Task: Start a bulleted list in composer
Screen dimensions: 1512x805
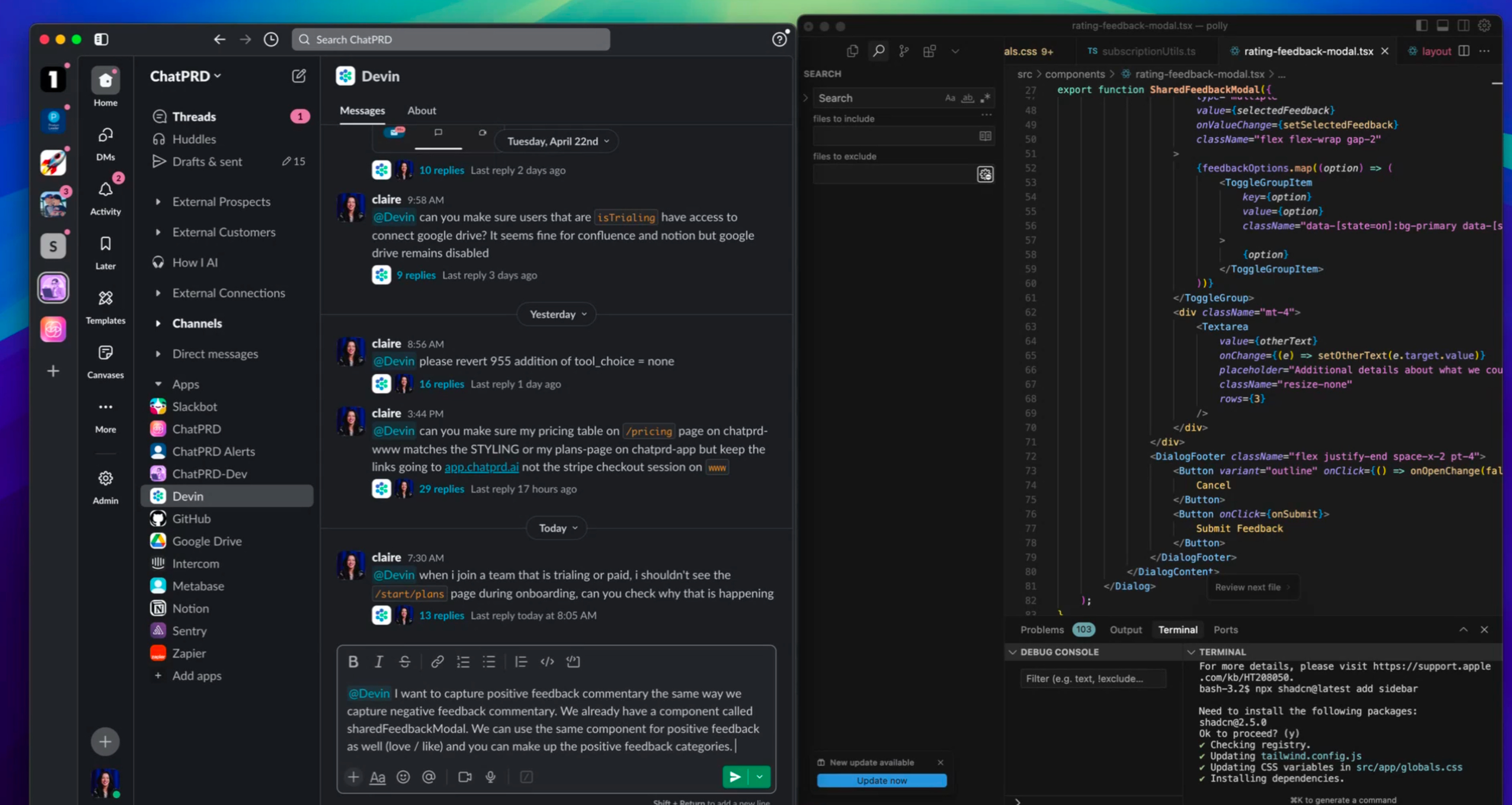Action: (x=489, y=662)
